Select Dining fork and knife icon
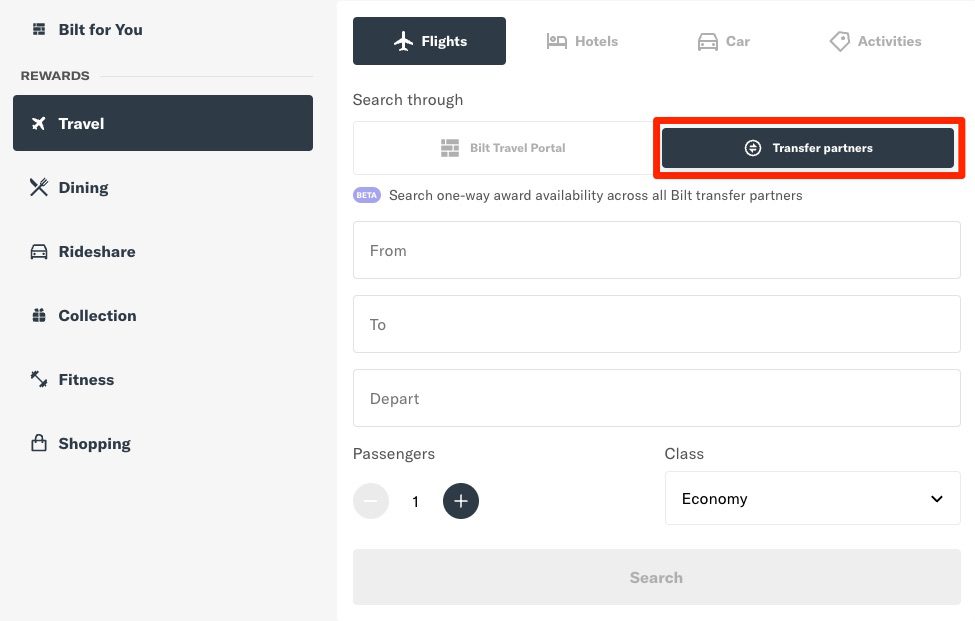This screenshot has height=621, width=975. coord(39,187)
